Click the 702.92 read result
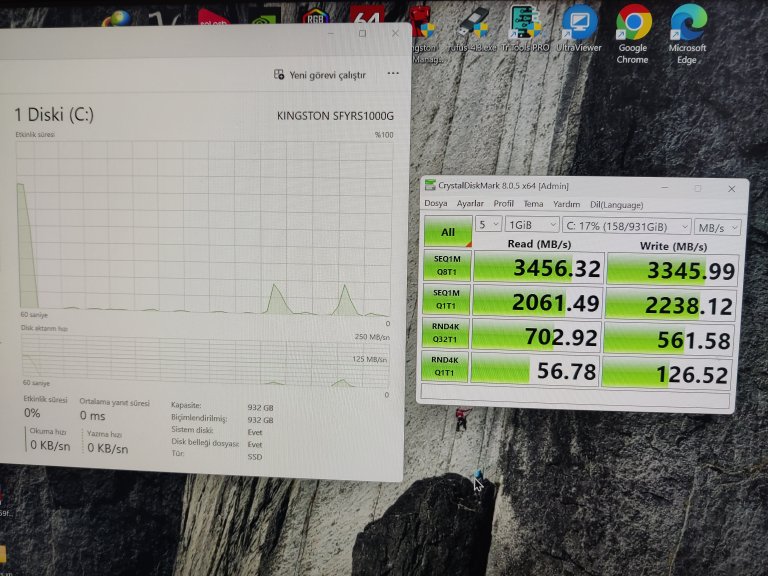Viewport: 768px width, 576px height. [536, 336]
